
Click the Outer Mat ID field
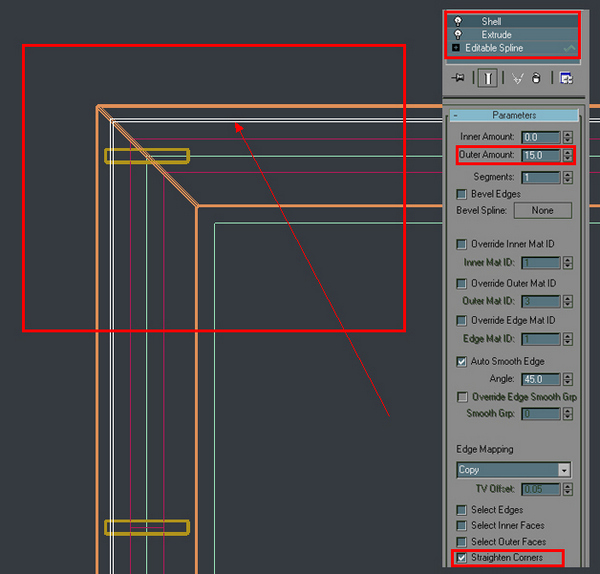point(541,301)
